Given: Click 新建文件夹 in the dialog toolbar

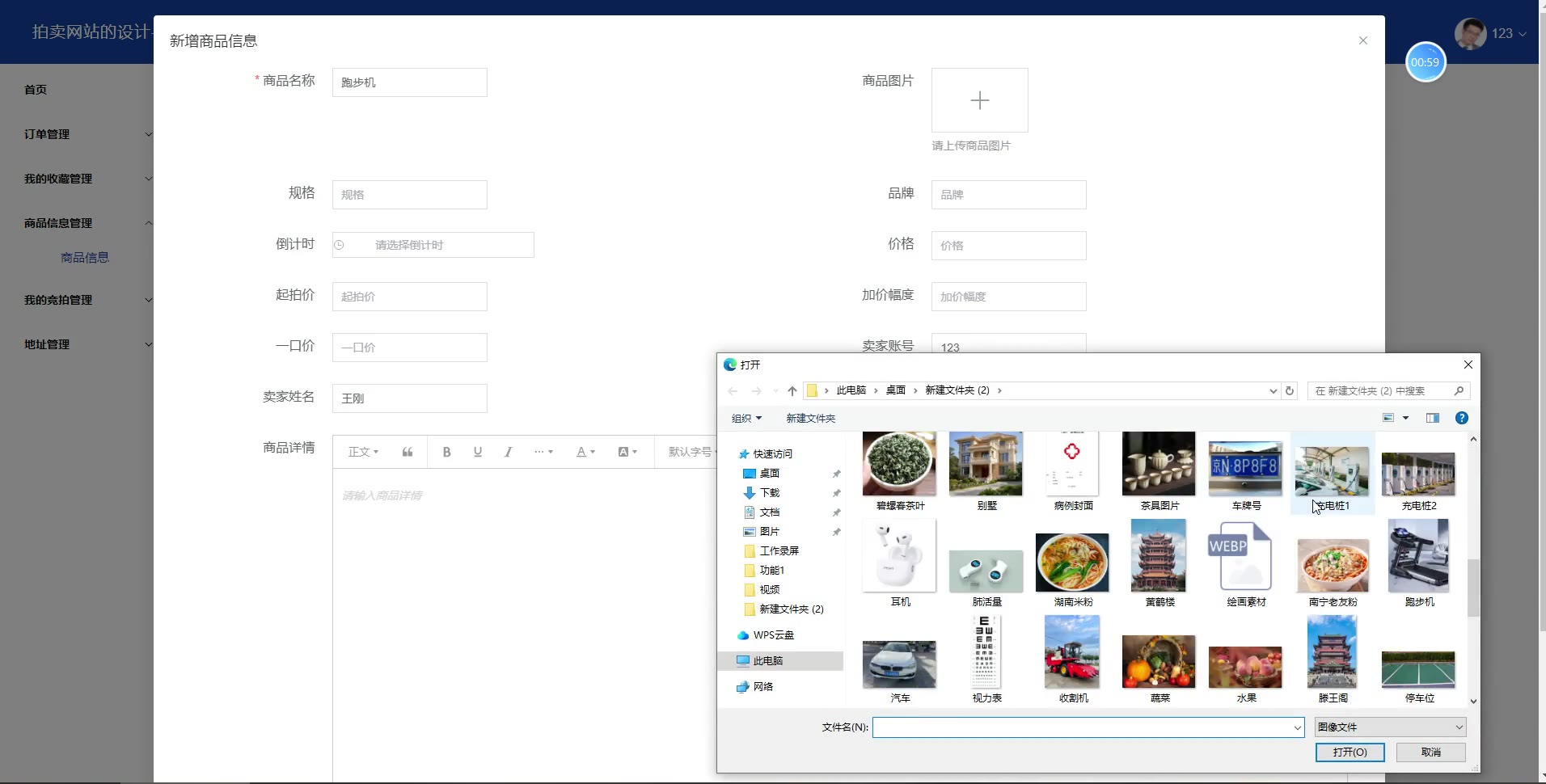Looking at the screenshot, I should (x=810, y=418).
